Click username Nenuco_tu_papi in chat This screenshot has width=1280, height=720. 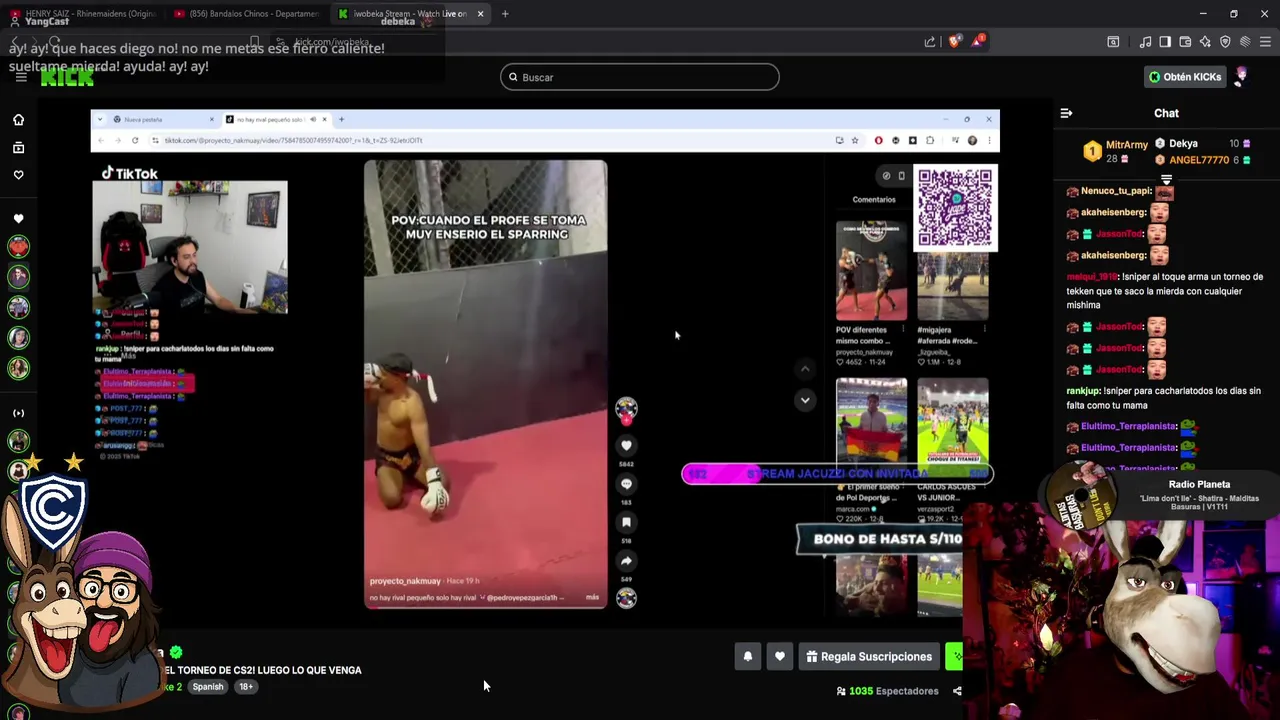coord(1115,191)
